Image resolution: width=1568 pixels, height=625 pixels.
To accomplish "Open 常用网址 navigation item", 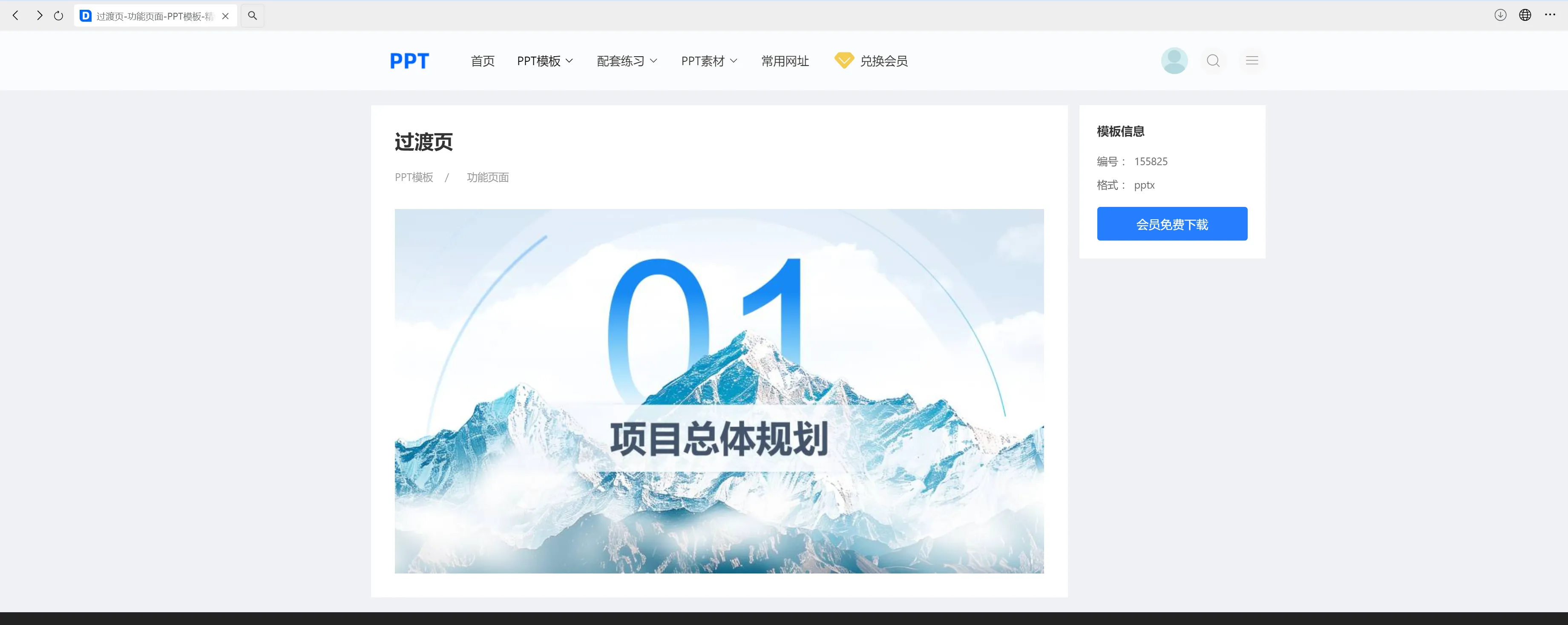I will [785, 61].
